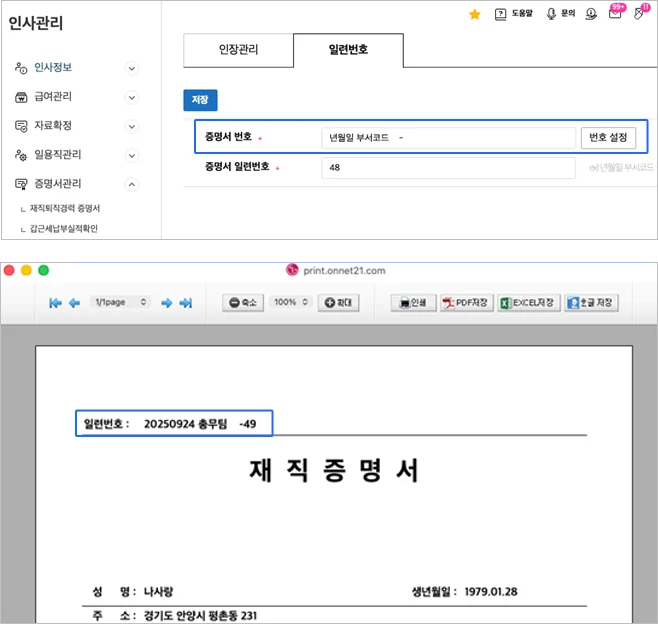This screenshot has width=658, height=624.
Task: Open 재직퇴직경력 증명서 in sidebar
Action: click(65, 208)
